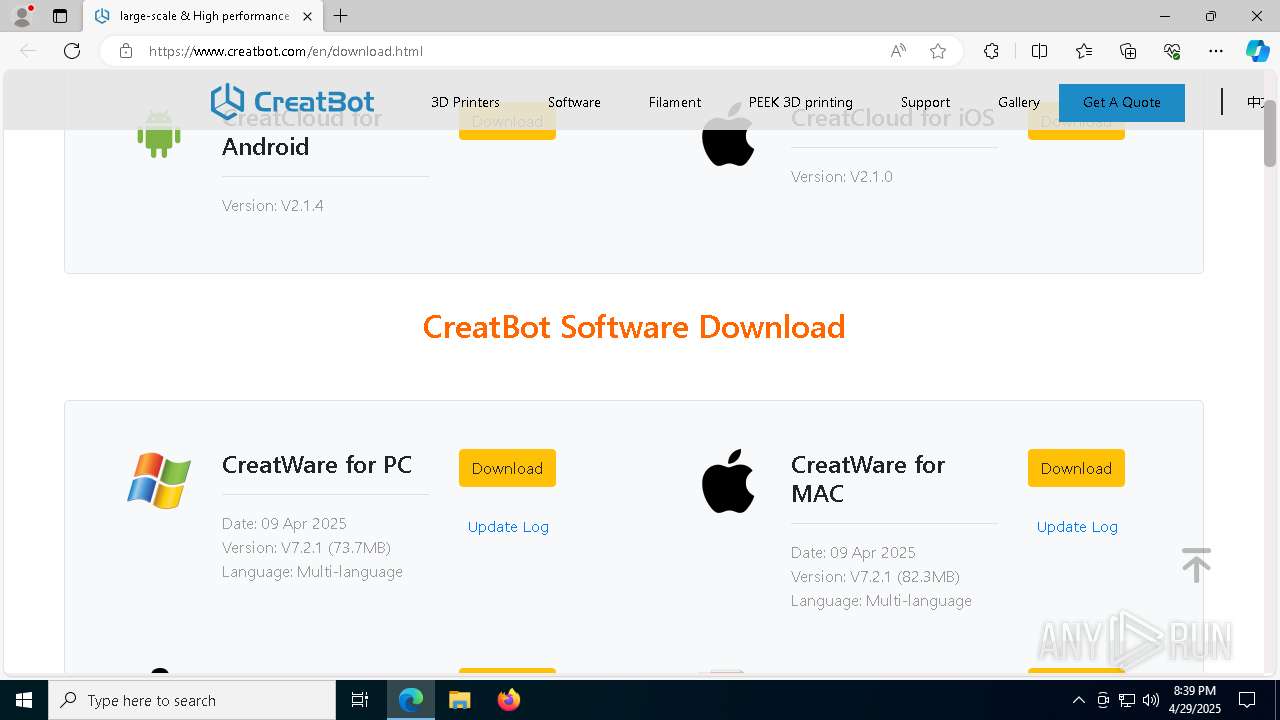The image size is (1280, 720).
Task: Switch language to Chinese
Action: 1255,102
